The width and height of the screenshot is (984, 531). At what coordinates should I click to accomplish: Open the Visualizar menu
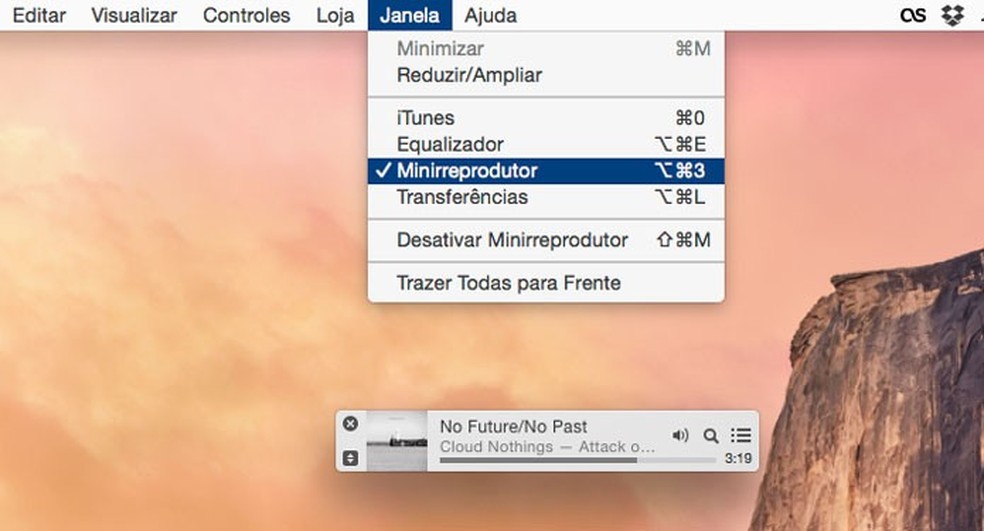pyautogui.click(x=134, y=15)
